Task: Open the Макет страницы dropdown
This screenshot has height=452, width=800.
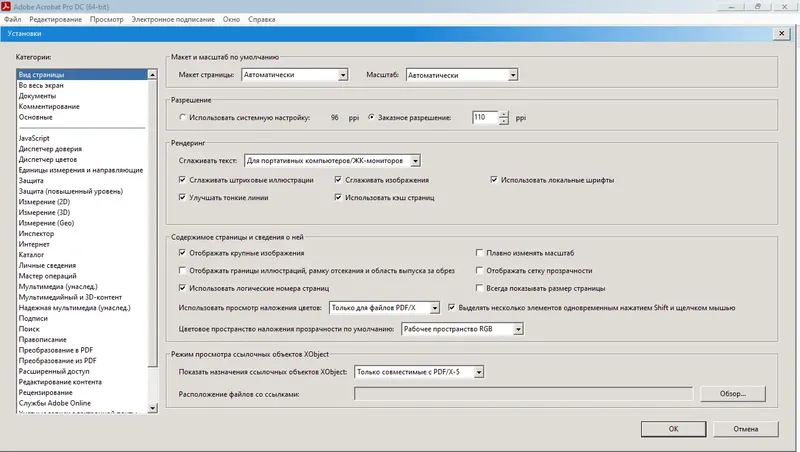Action: coord(294,75)
